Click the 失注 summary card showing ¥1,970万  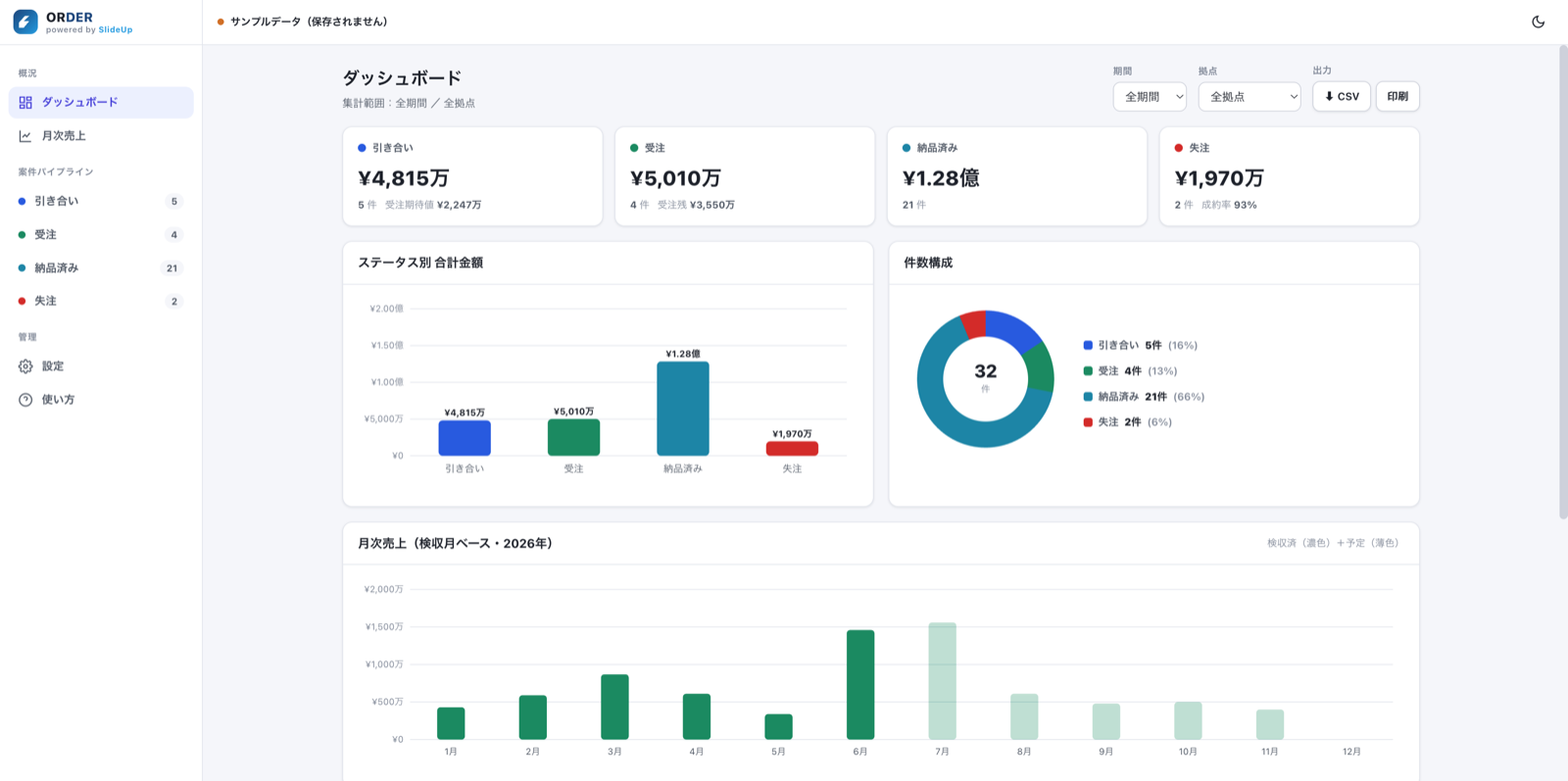click(x=1290, y=176)
